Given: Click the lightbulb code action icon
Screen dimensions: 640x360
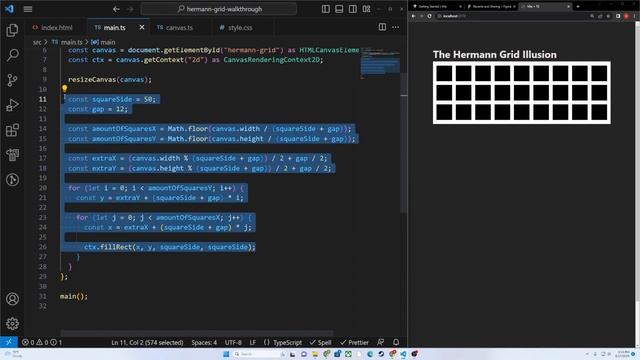Looking at the screenshot, I should (64, 88).
